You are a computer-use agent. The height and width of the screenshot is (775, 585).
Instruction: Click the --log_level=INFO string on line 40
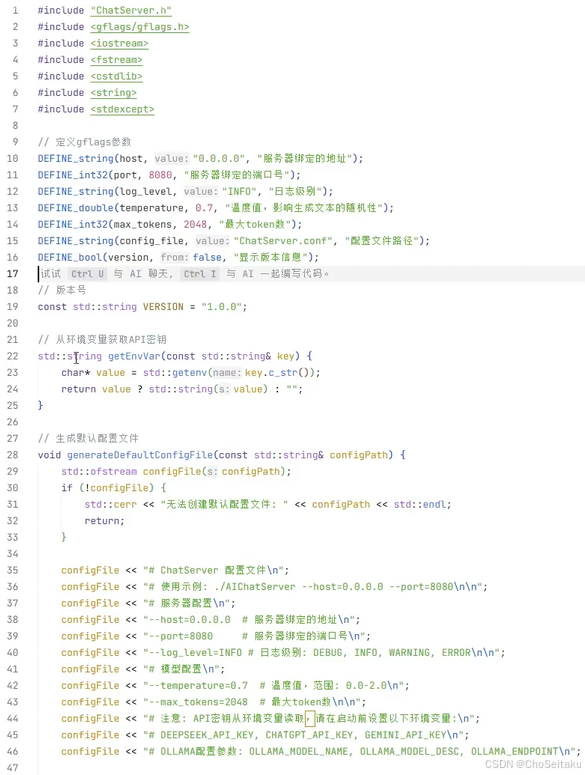click(324, 653)
